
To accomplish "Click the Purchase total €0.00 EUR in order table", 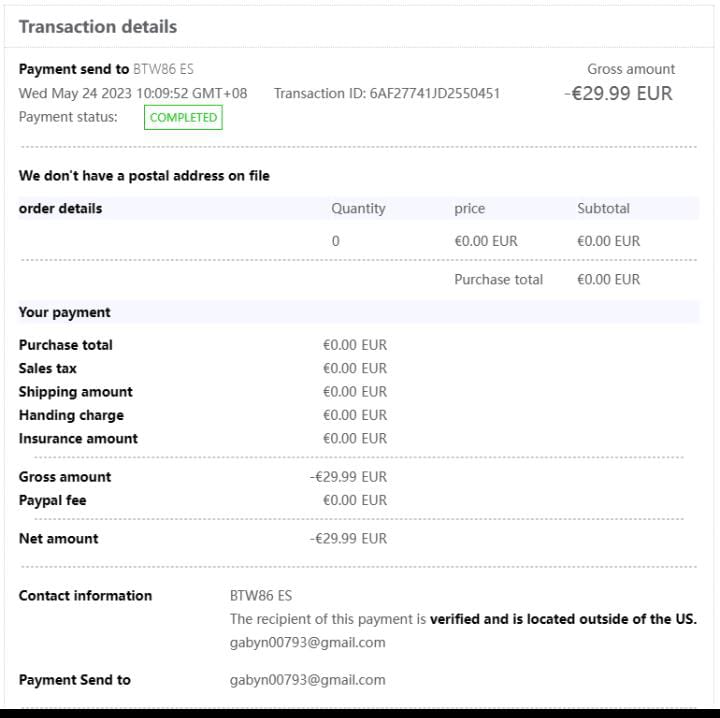I will pos(608,279).
